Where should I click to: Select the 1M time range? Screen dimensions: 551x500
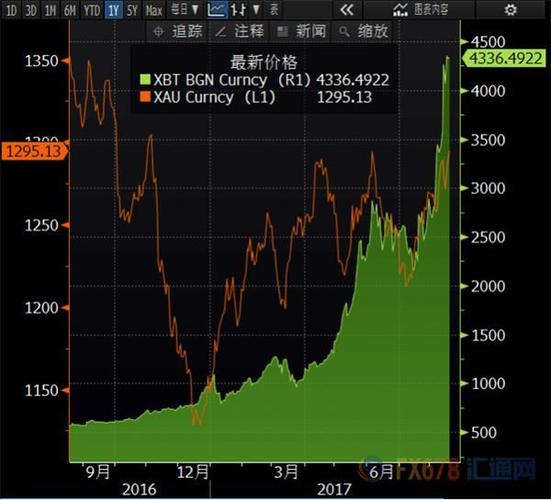click(50, 11)
